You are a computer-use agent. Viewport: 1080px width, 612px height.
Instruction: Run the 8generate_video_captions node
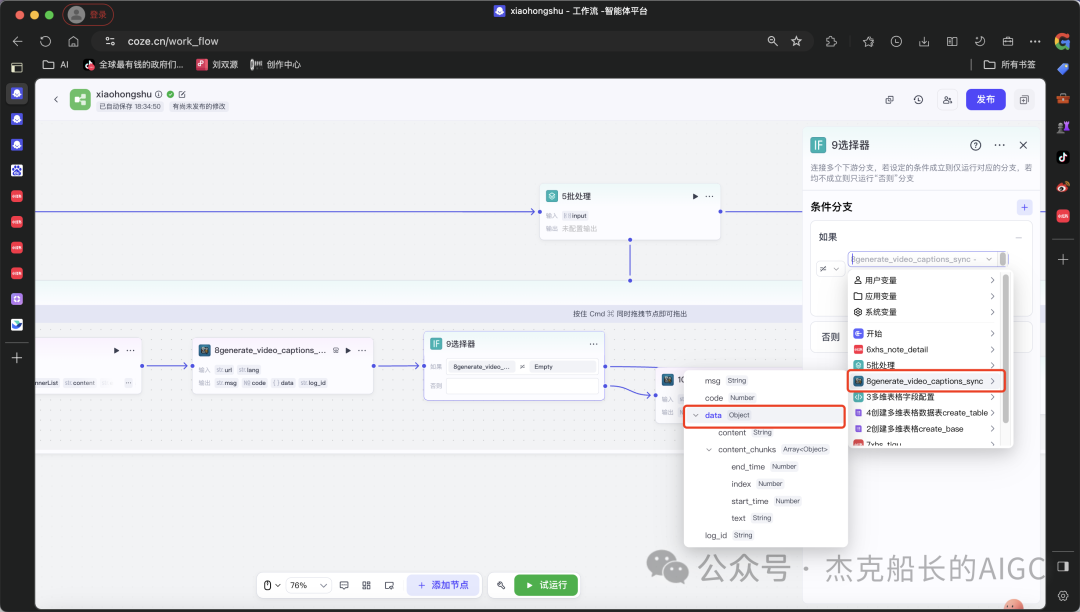point(348,350)
